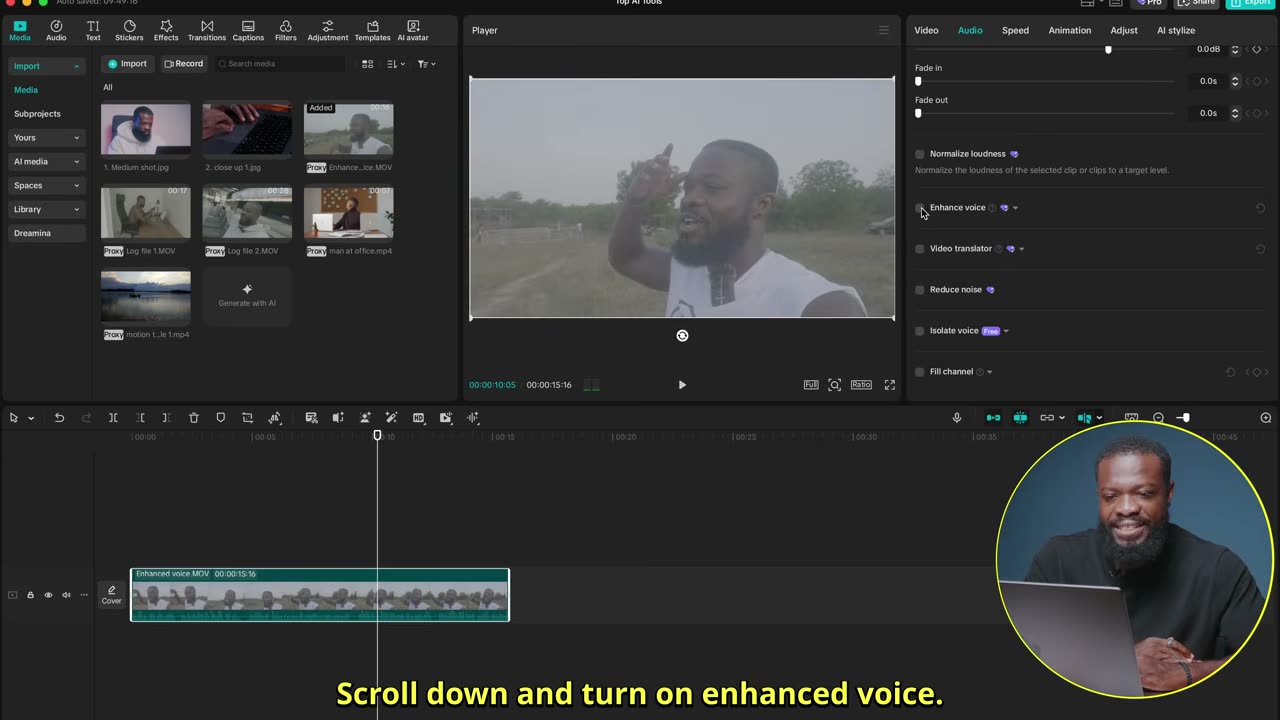Viewport: 1280px width, 720px height.
Task: Zoom out the timeline
Action: pos(1159,418)
